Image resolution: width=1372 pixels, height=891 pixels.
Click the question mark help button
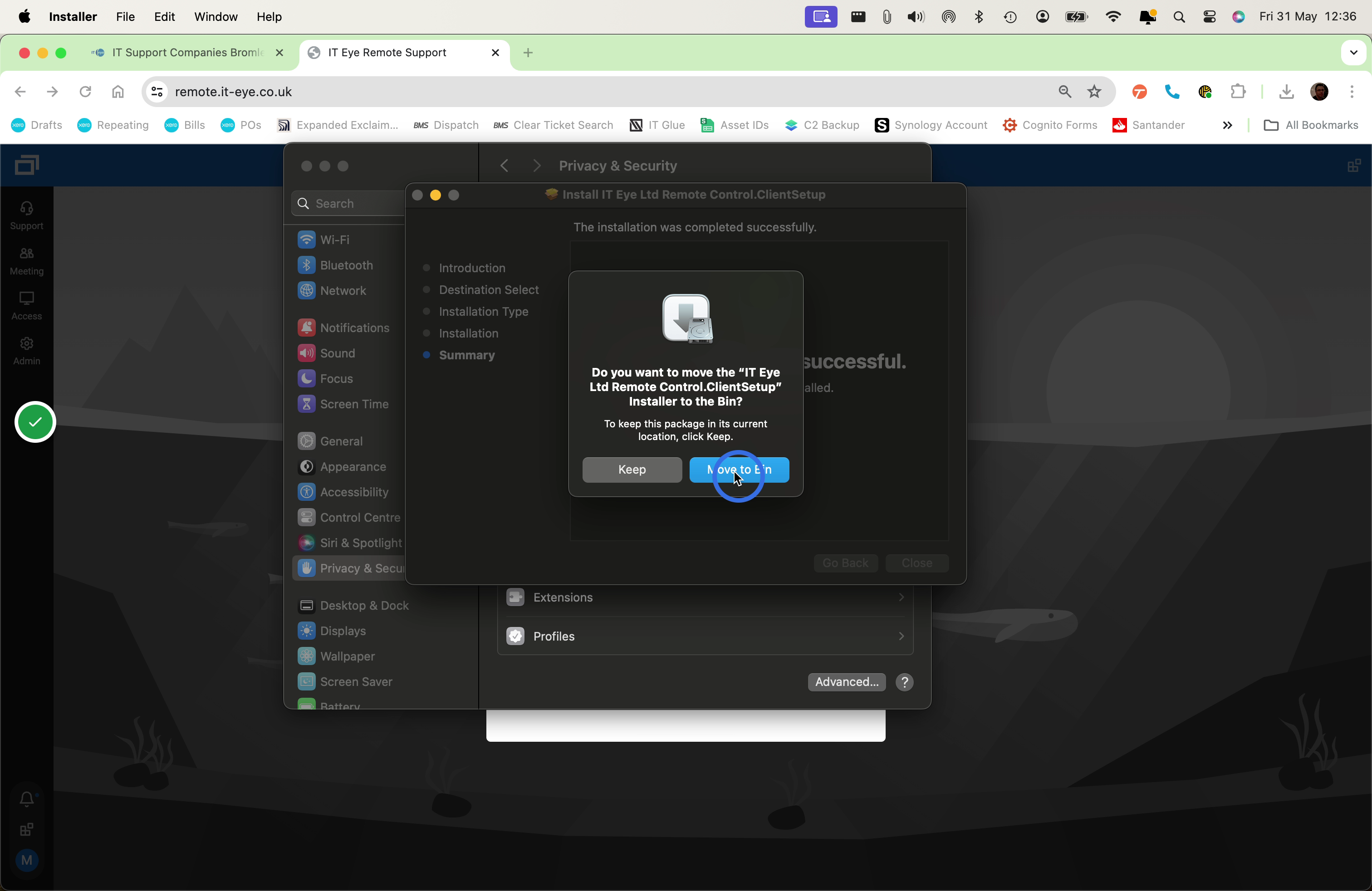point(905,682)
